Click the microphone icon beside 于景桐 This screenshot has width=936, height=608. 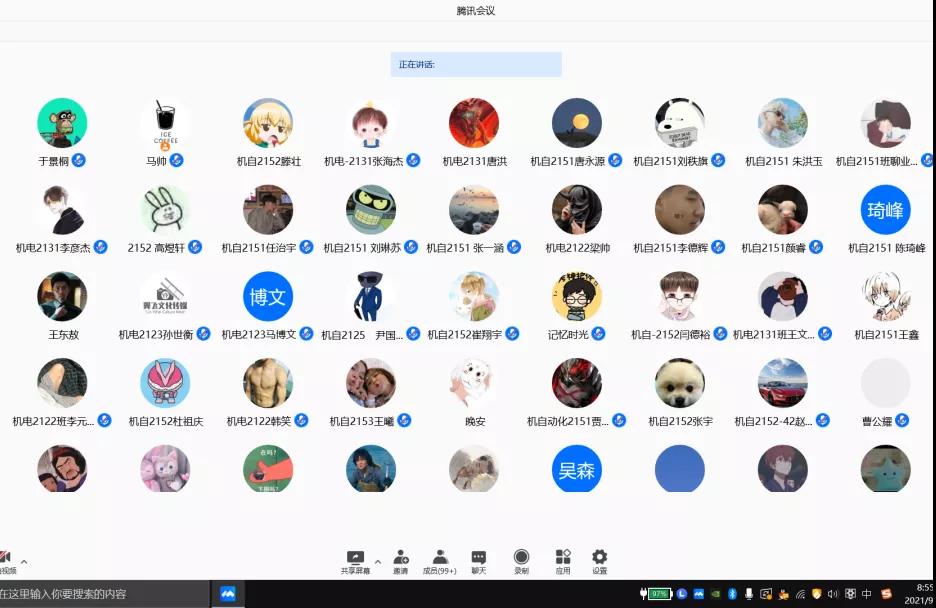click(78, 160)
